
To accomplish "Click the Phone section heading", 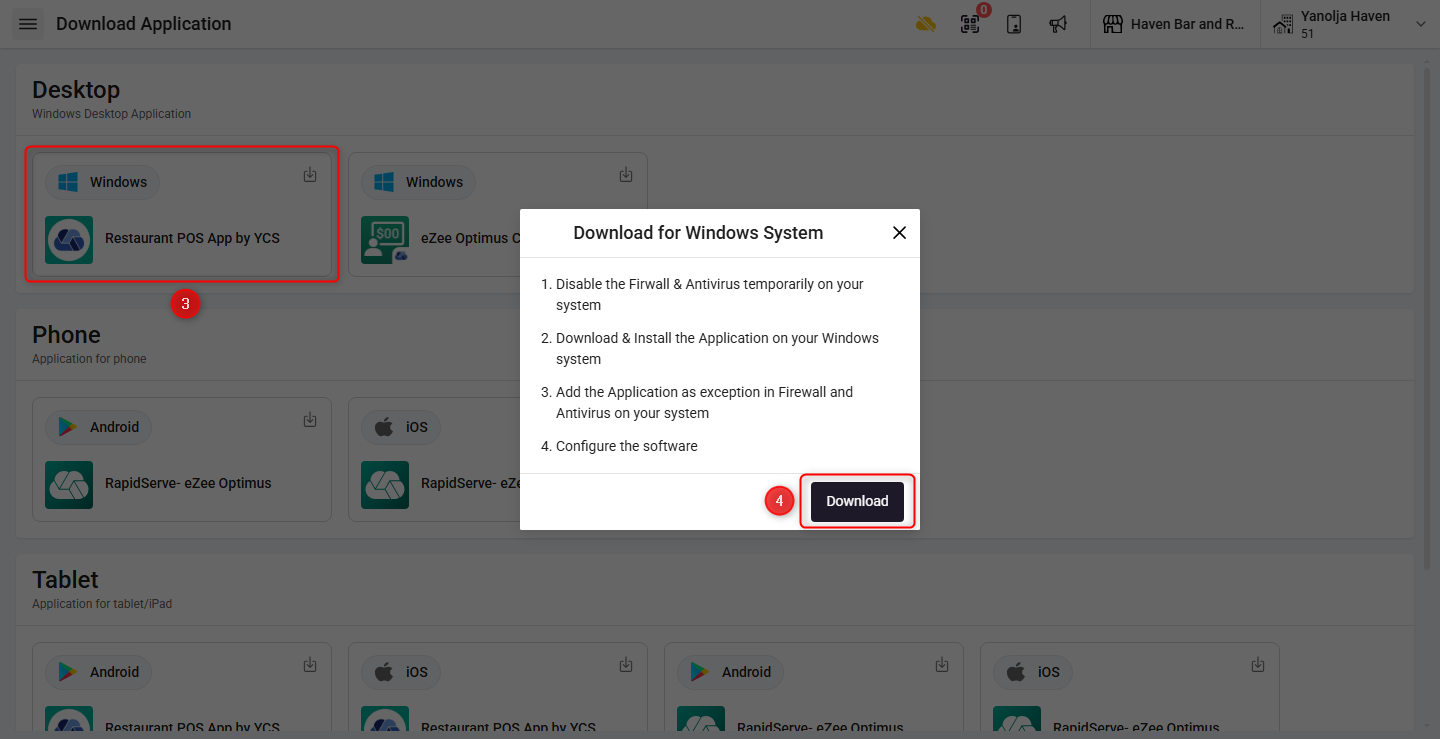I will click(x=66, y=335).
